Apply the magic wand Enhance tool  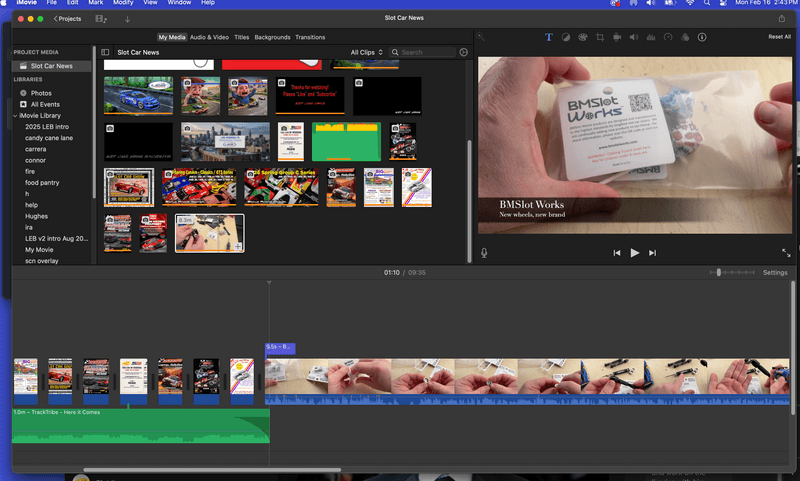coord(481,37)
